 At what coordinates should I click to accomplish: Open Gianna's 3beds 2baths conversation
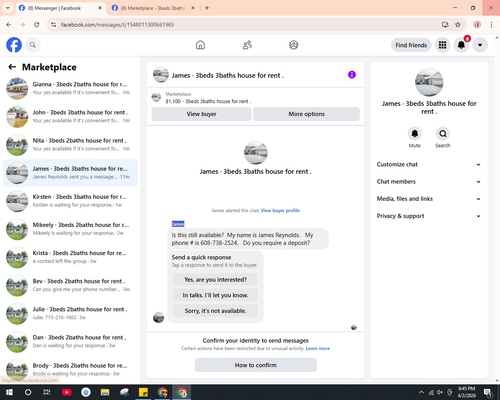coord(70,89)
